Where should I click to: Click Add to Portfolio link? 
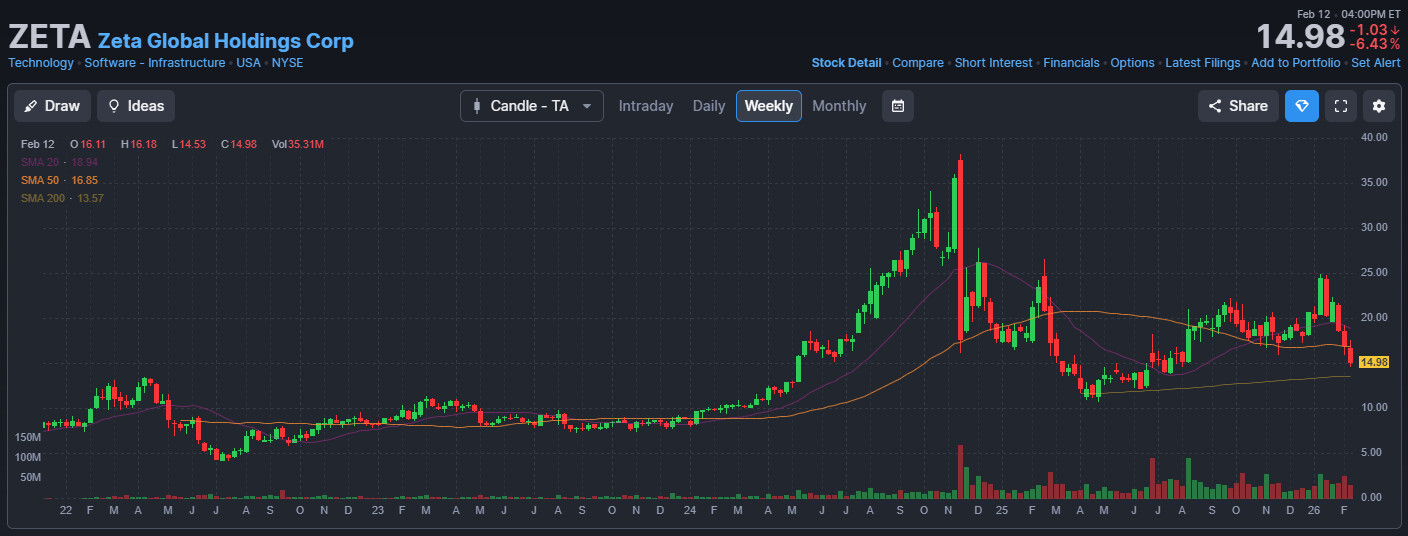point(1296,63)
